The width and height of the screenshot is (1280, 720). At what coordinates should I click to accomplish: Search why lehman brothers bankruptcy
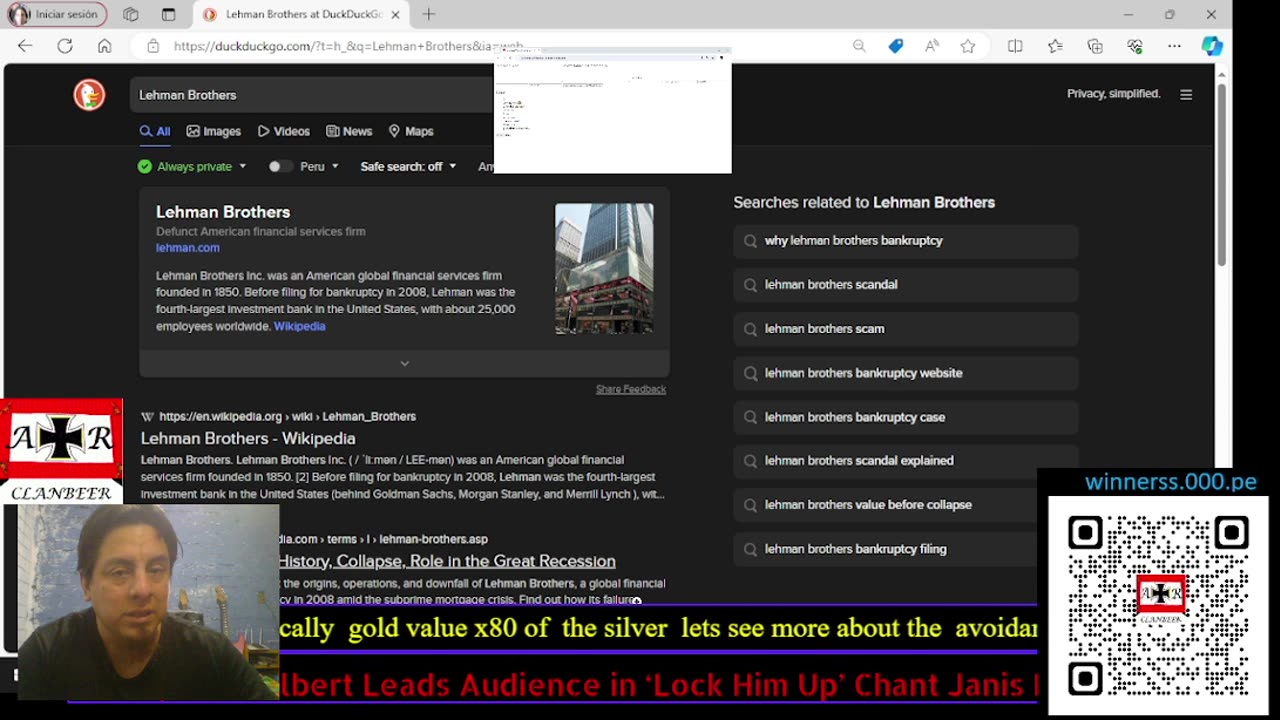tap(906, 241)
